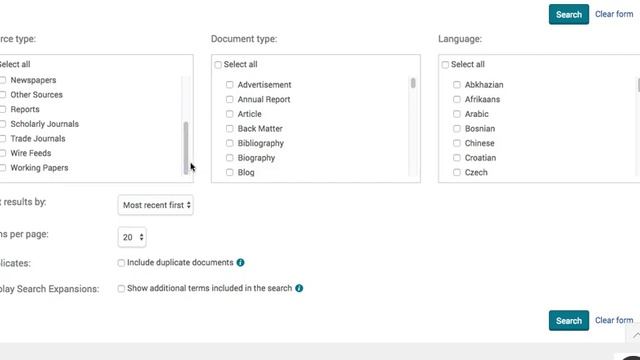Click the Source type list scrollbar
Image resolution: width=640 pixels, height=360 pixels.
186,148
